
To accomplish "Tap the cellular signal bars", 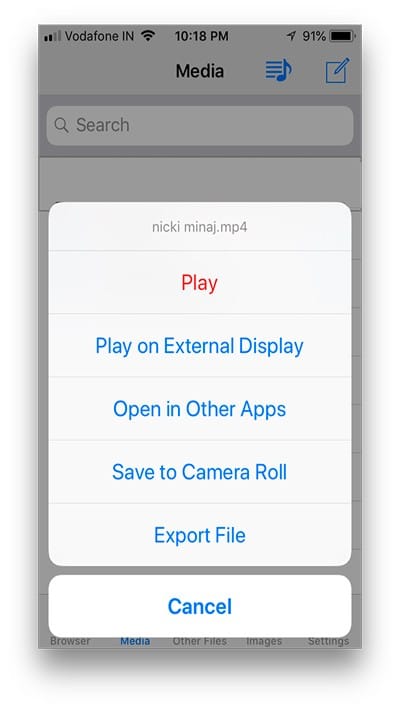I will point(52,36).
